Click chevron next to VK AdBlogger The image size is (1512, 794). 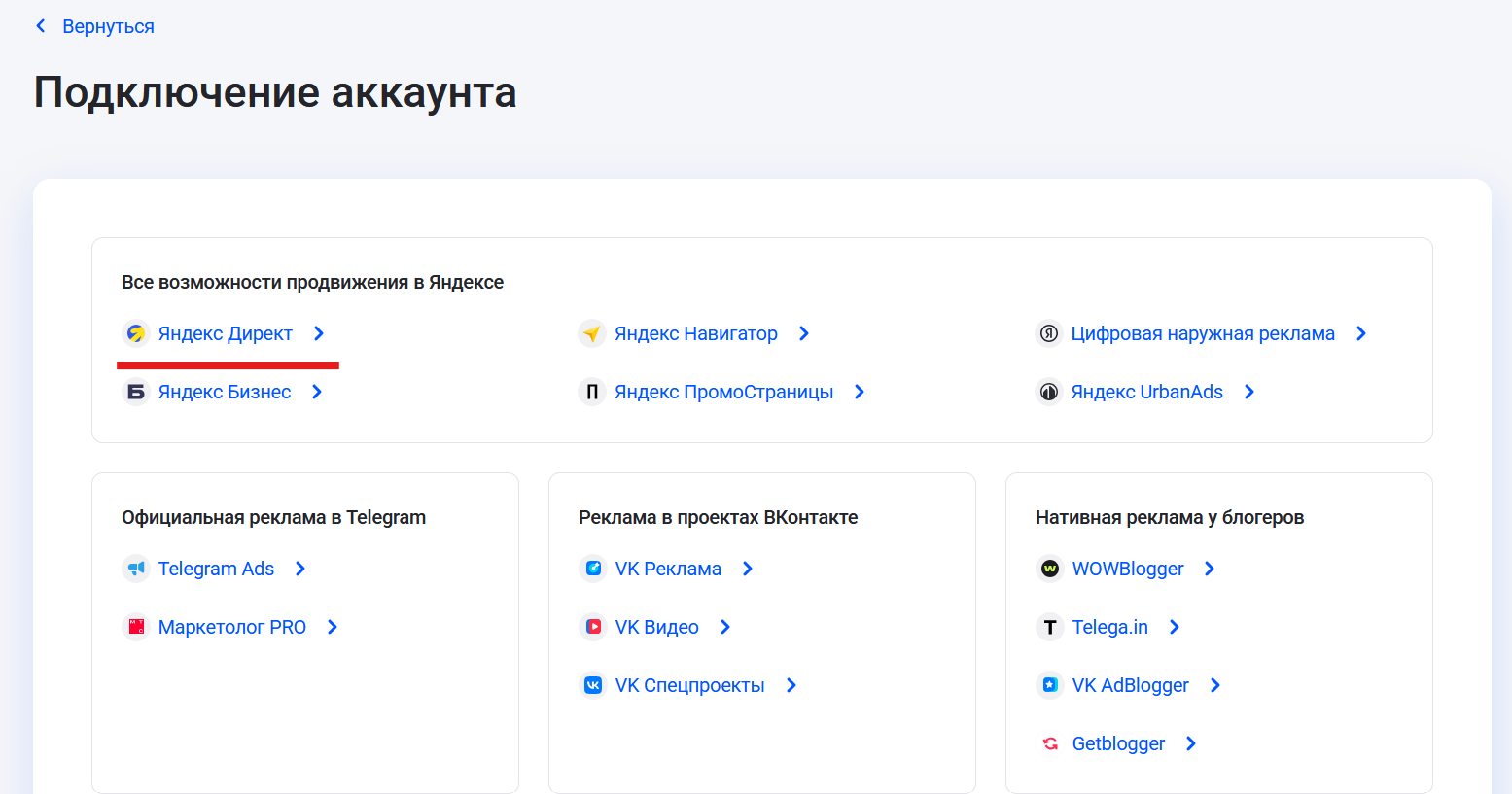coord(1215,685)
